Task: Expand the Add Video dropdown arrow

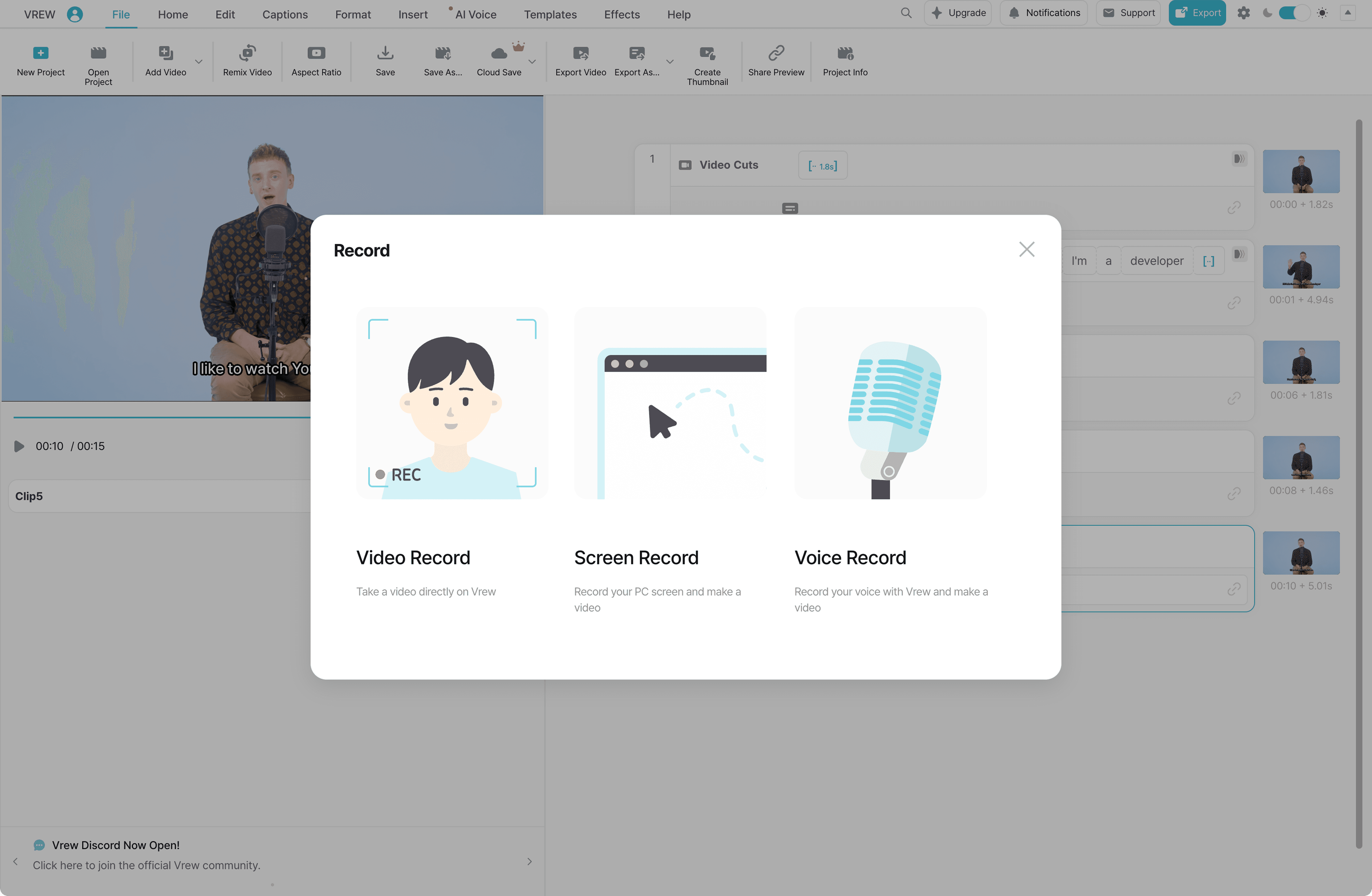Action: [198, 61]
